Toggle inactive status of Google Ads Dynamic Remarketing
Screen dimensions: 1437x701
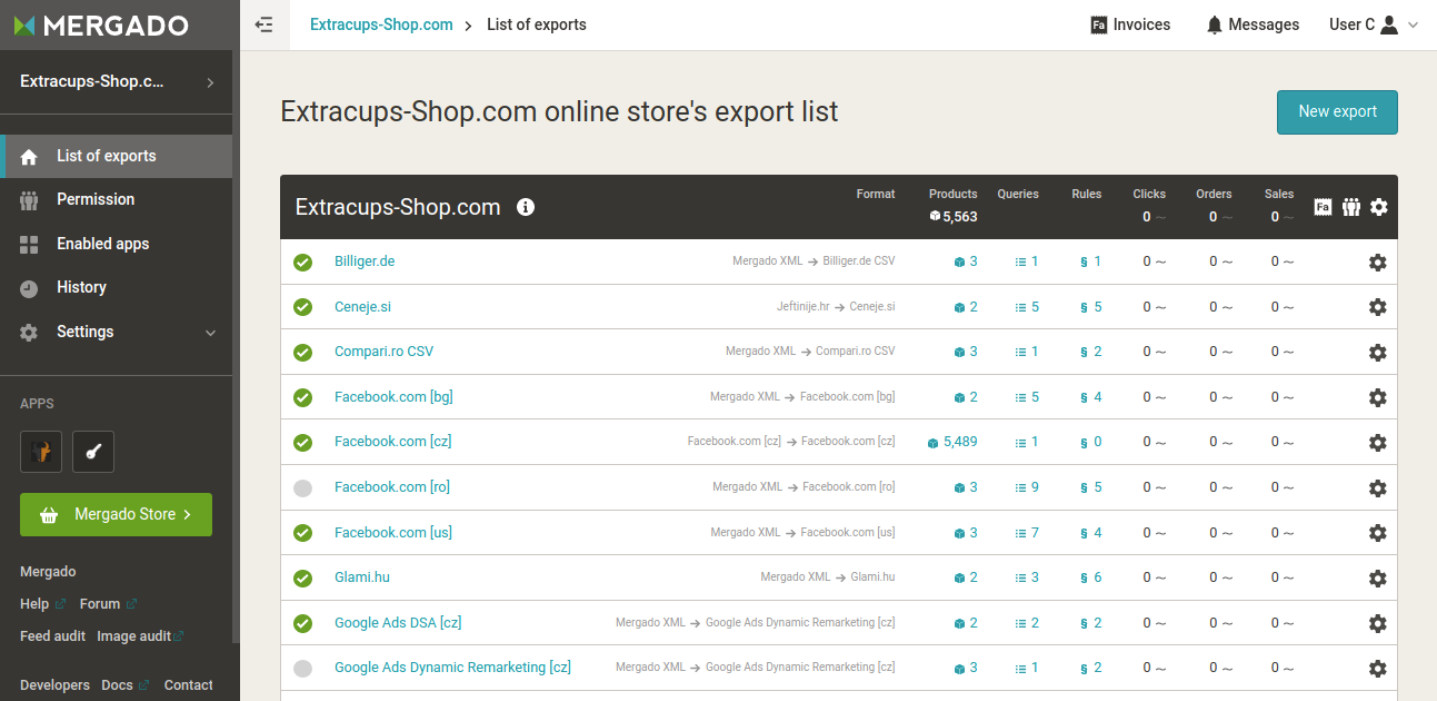303,668
